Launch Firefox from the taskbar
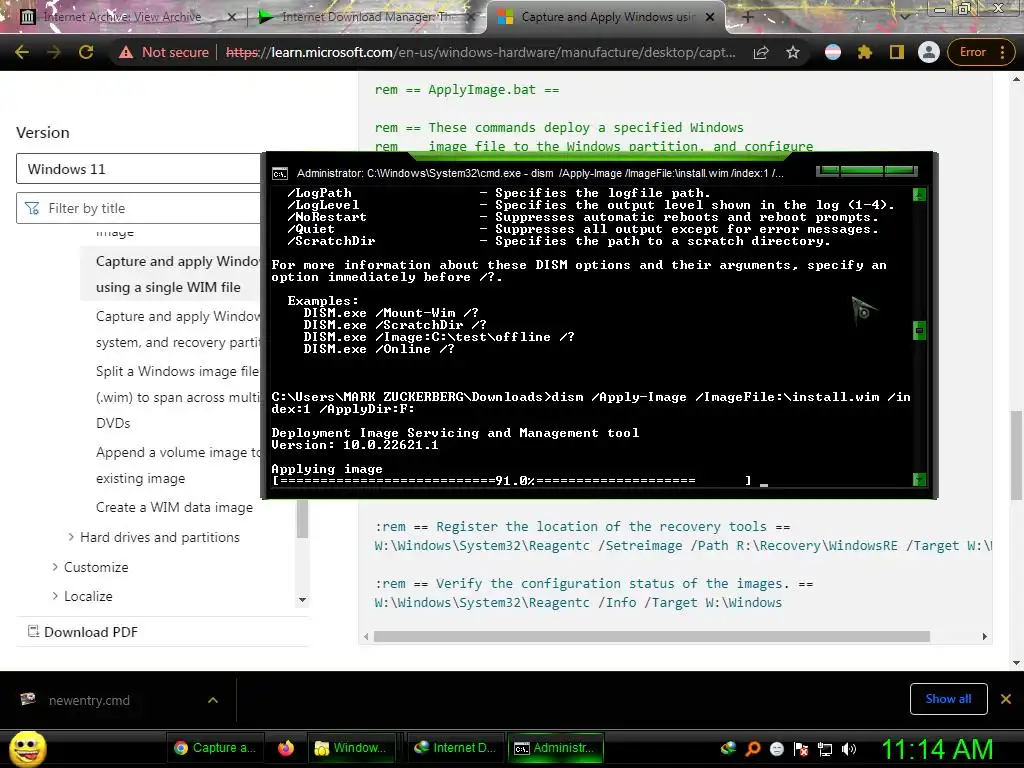1024x768 pixels. coord(285,748)
